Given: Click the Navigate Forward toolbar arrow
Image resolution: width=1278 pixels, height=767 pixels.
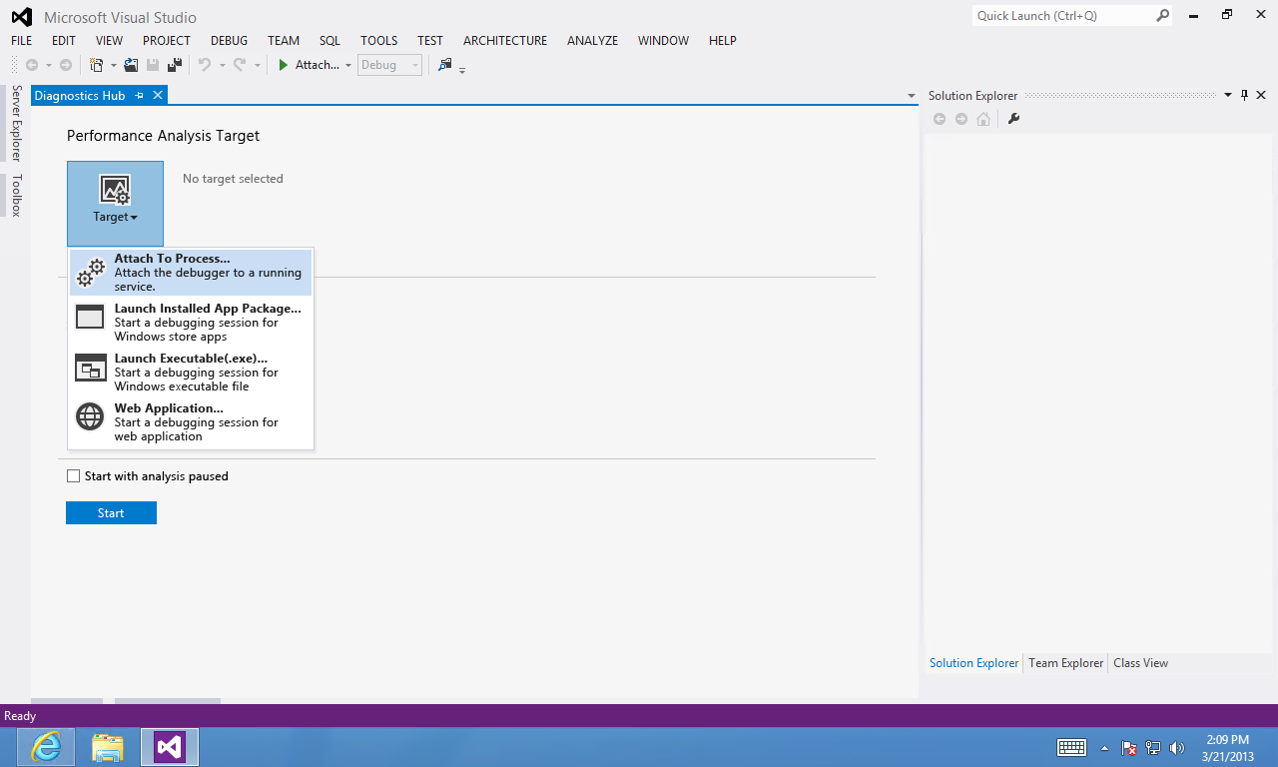Looking at the screenshot, I should [x=66, y=65].
